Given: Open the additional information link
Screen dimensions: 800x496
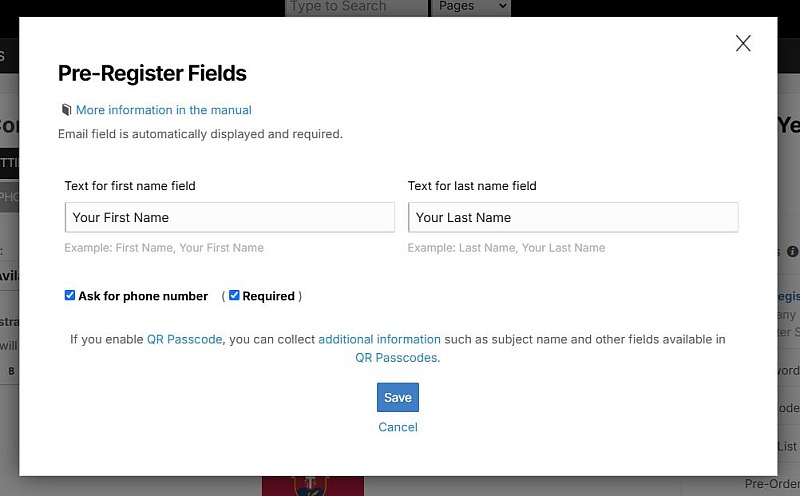Looking at the screenshot, I should [379, 339].
